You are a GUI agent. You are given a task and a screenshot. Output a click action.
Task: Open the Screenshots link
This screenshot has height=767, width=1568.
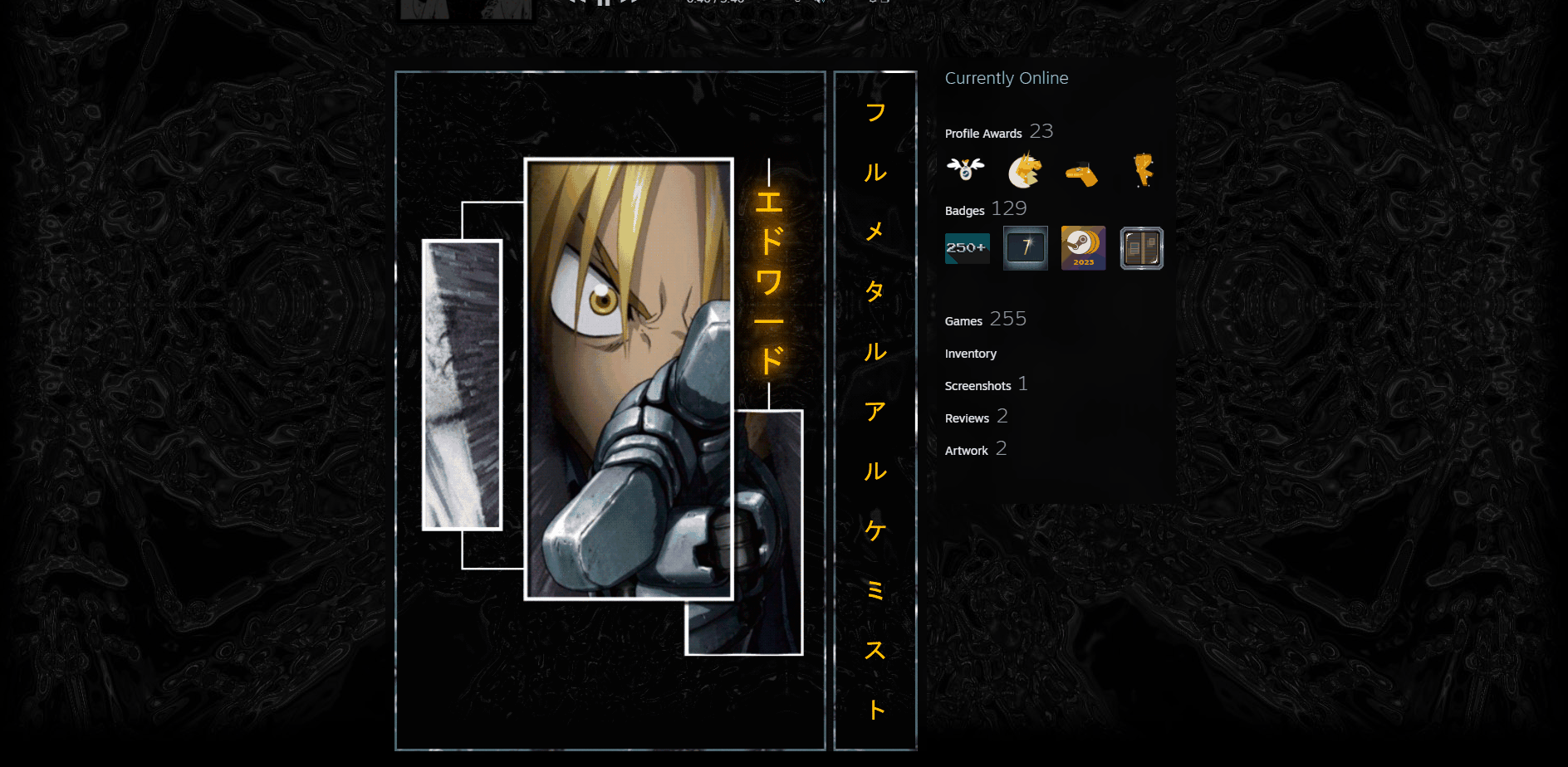click(978, 386)
